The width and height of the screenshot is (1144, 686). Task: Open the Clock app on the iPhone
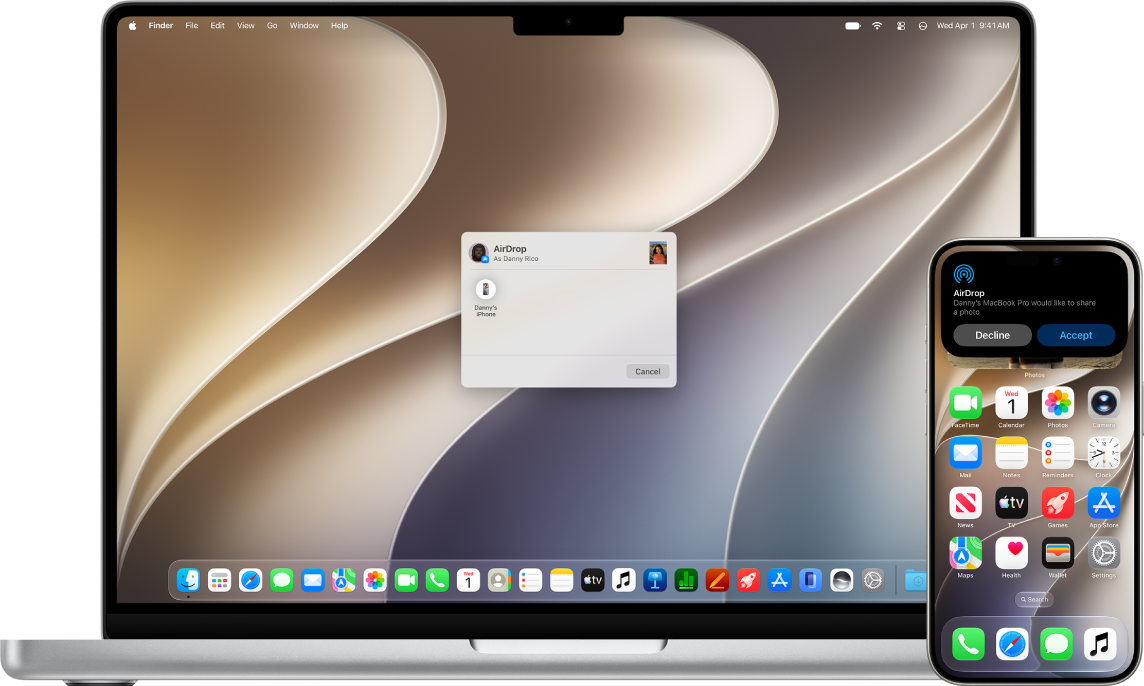pos(1104,453)
